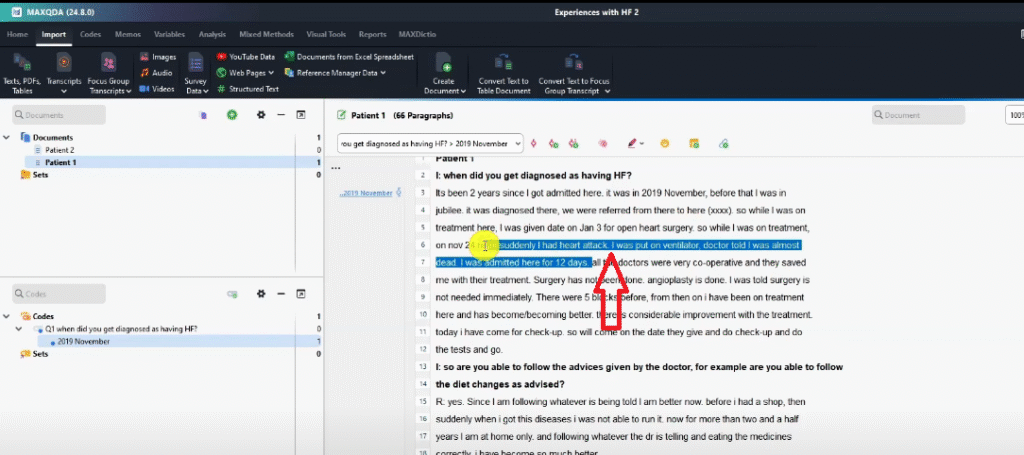Image resolution: width=1024 pixels, height=455 pixels.
Task: Click Convert Text to Table Document
Action: (504, 73)
